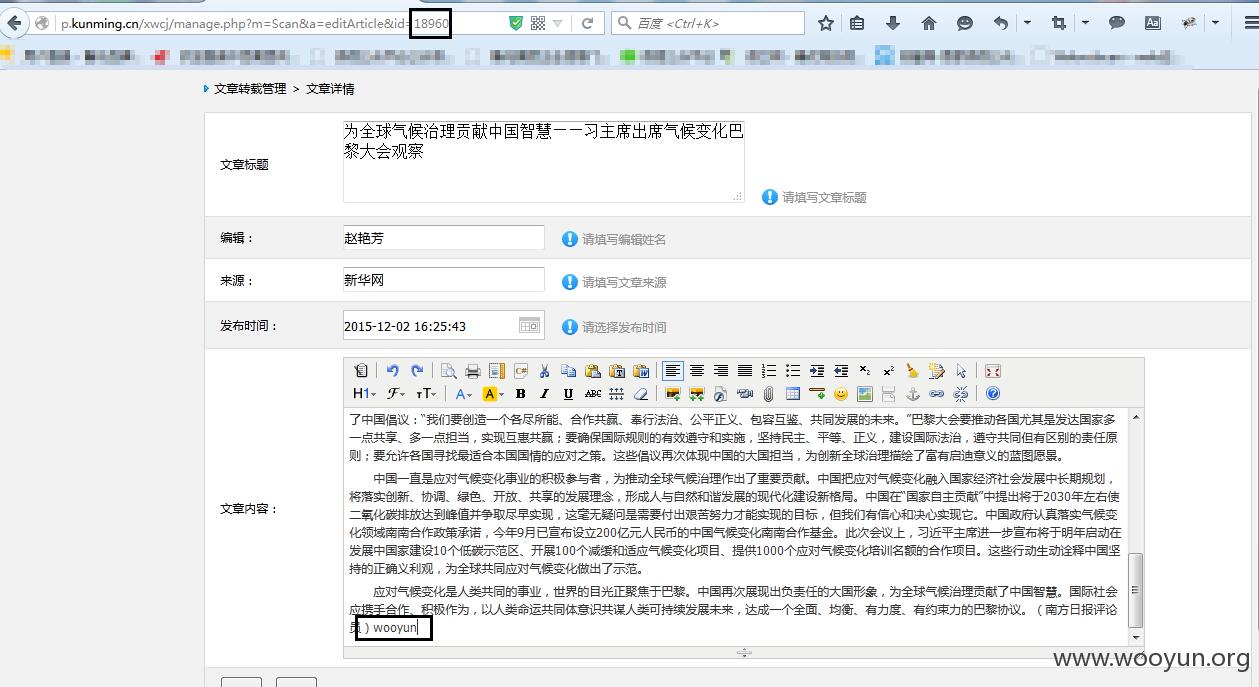
Task: Open article preview from editor toolbar
Action: click(448, 371)
